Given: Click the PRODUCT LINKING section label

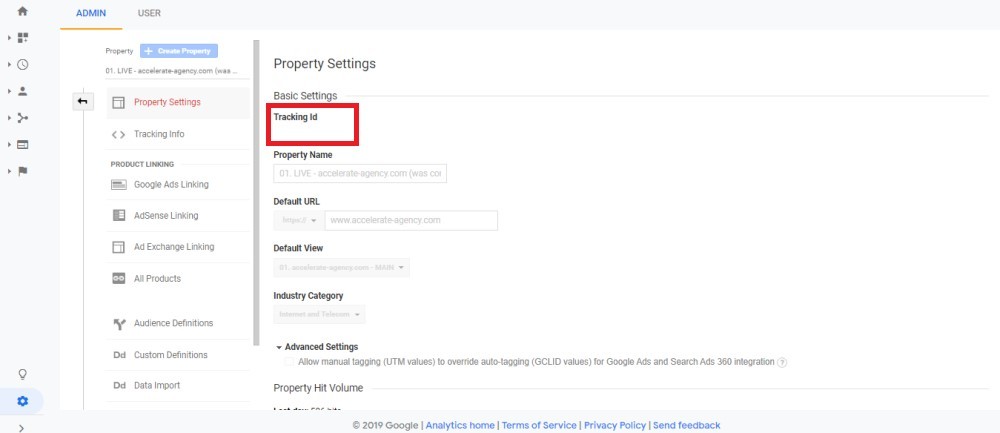Looking at the screenshot, I should point(142,165).
